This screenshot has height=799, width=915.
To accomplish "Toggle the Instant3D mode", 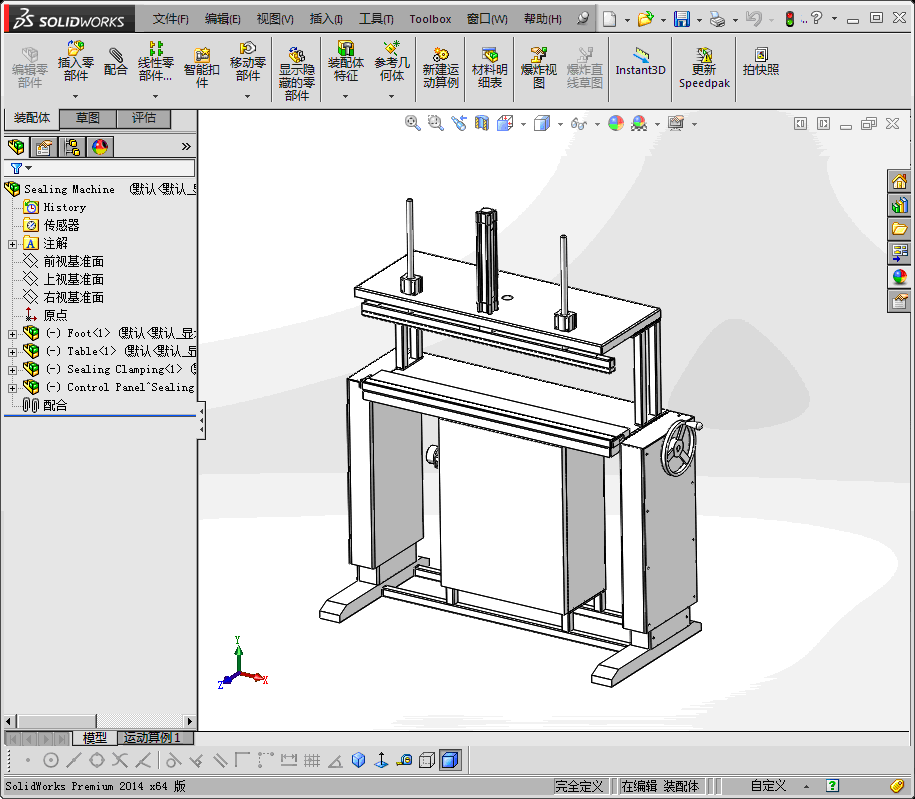I will (x=640, y=62).
